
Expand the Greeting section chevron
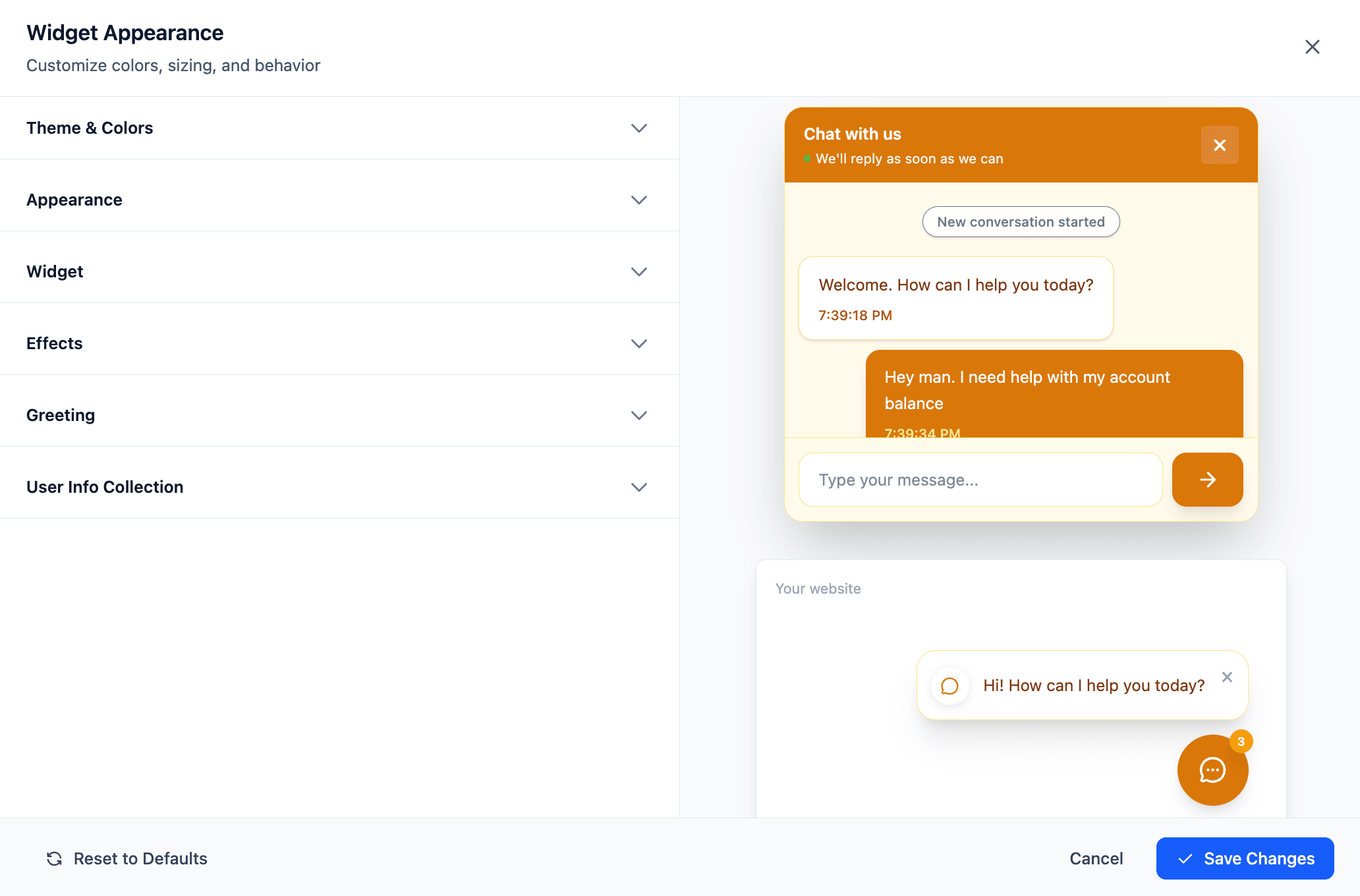point(638,415)
